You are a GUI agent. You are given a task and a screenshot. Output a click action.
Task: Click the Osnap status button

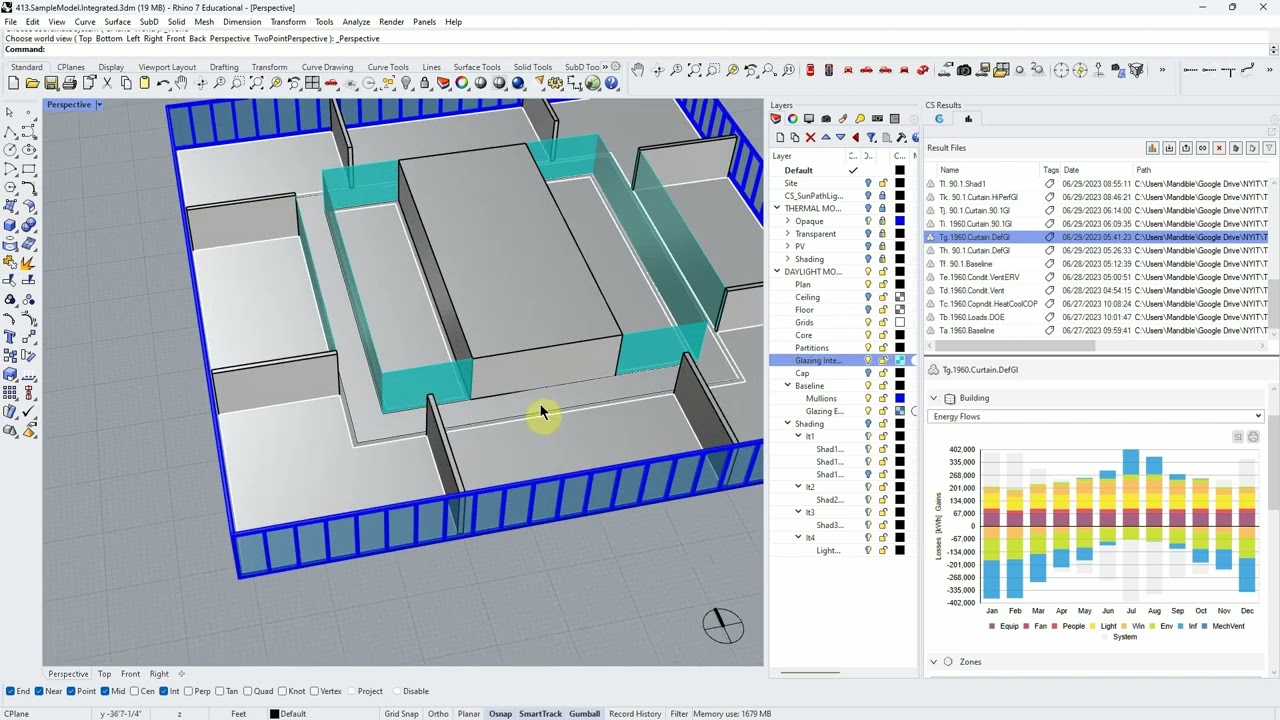tap(500, 714)
